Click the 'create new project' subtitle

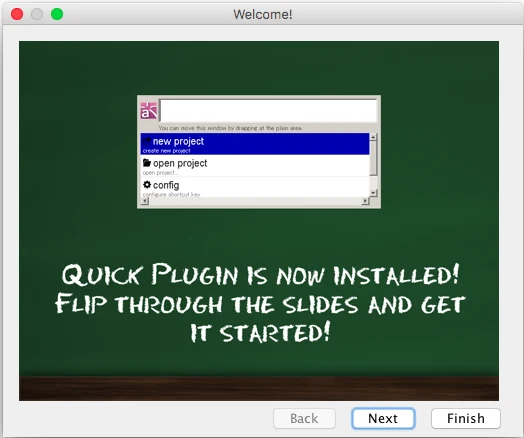pos(166,151)
